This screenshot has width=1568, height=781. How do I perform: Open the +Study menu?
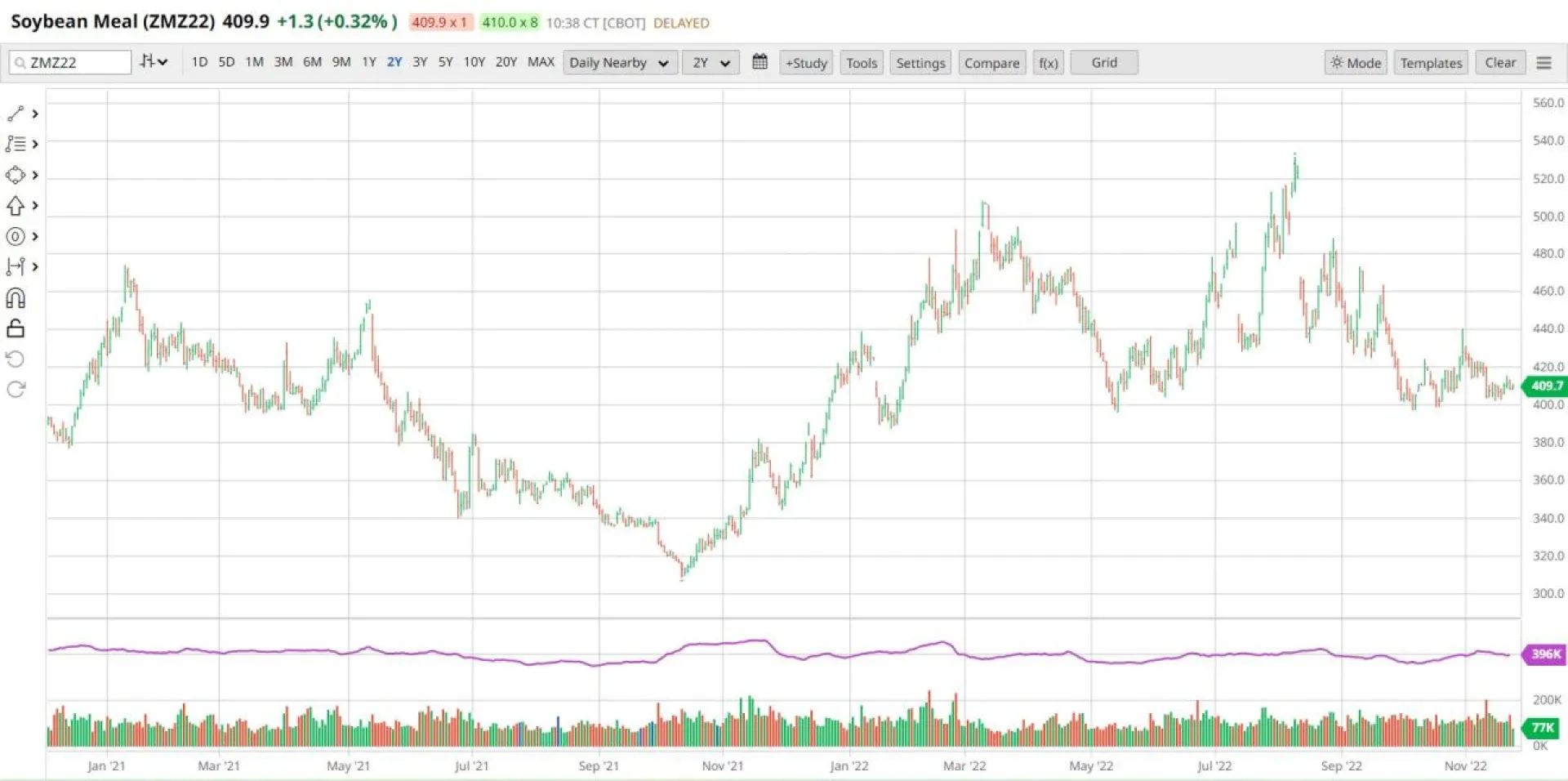click(x=805, y=62)
